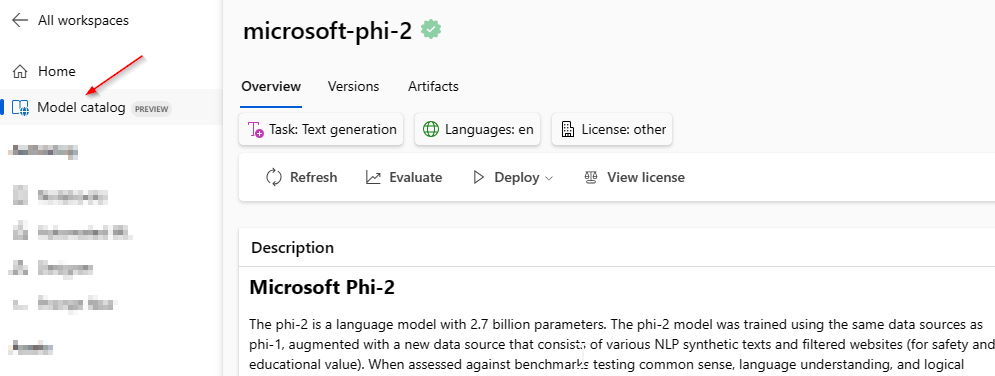Viewport: 995px width, 376px height.
Task: Go to All workspaces
Action: [x=83, y=20]
